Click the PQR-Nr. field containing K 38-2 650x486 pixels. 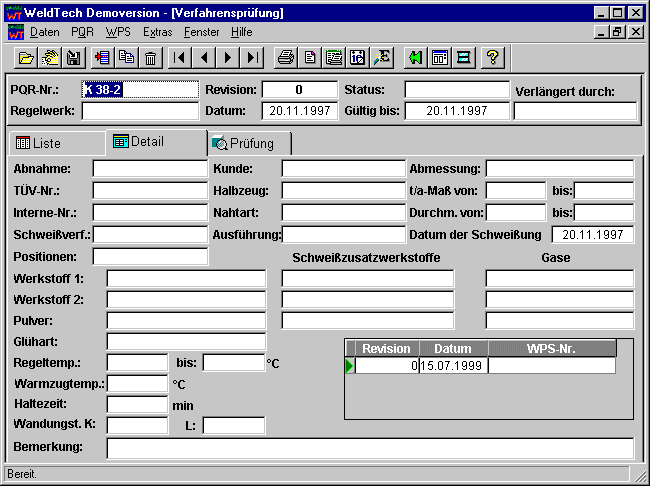[140, 90]
